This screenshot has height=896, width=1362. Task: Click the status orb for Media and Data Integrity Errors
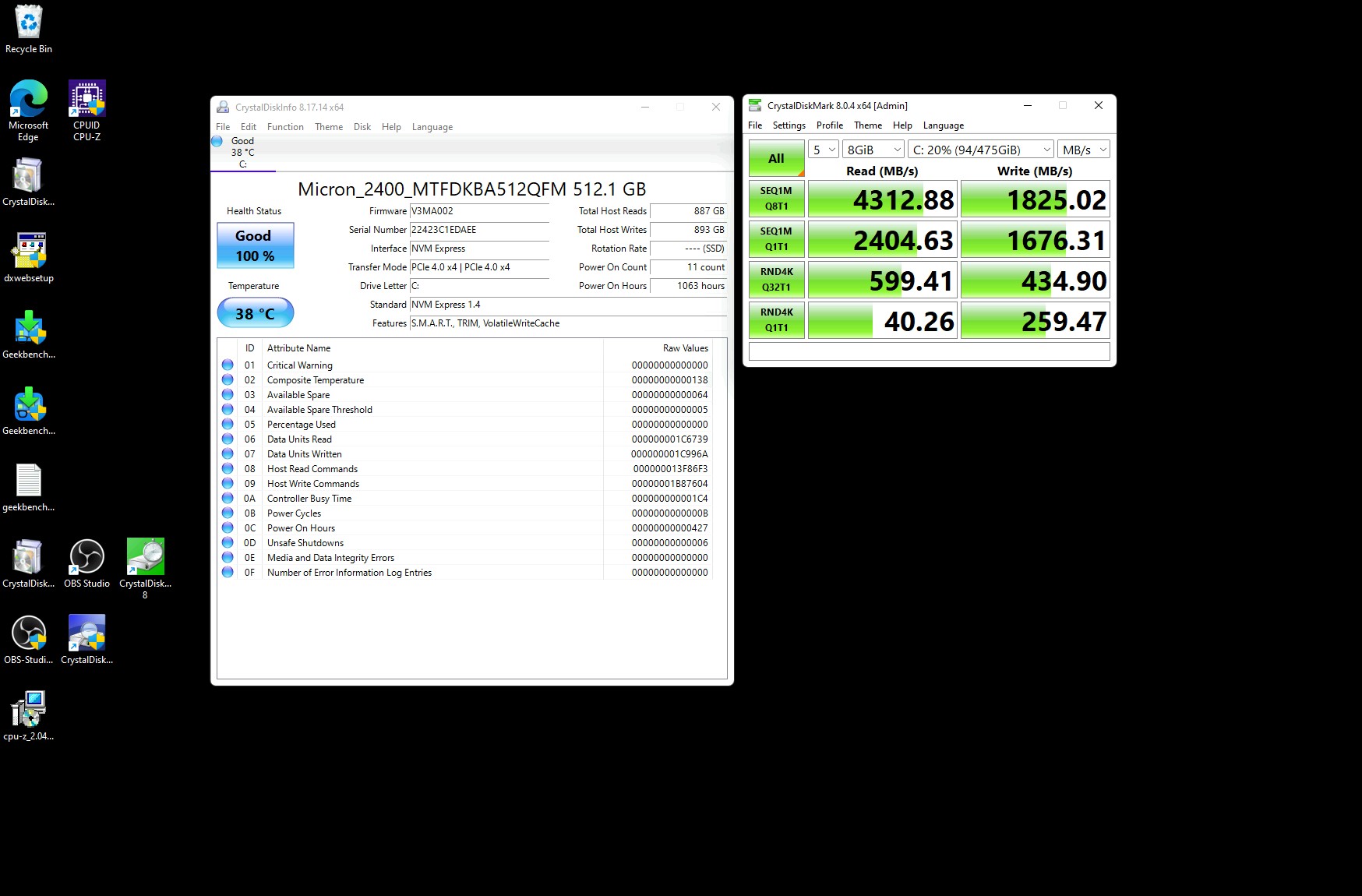pyautogui.click(x=228, y=557)
